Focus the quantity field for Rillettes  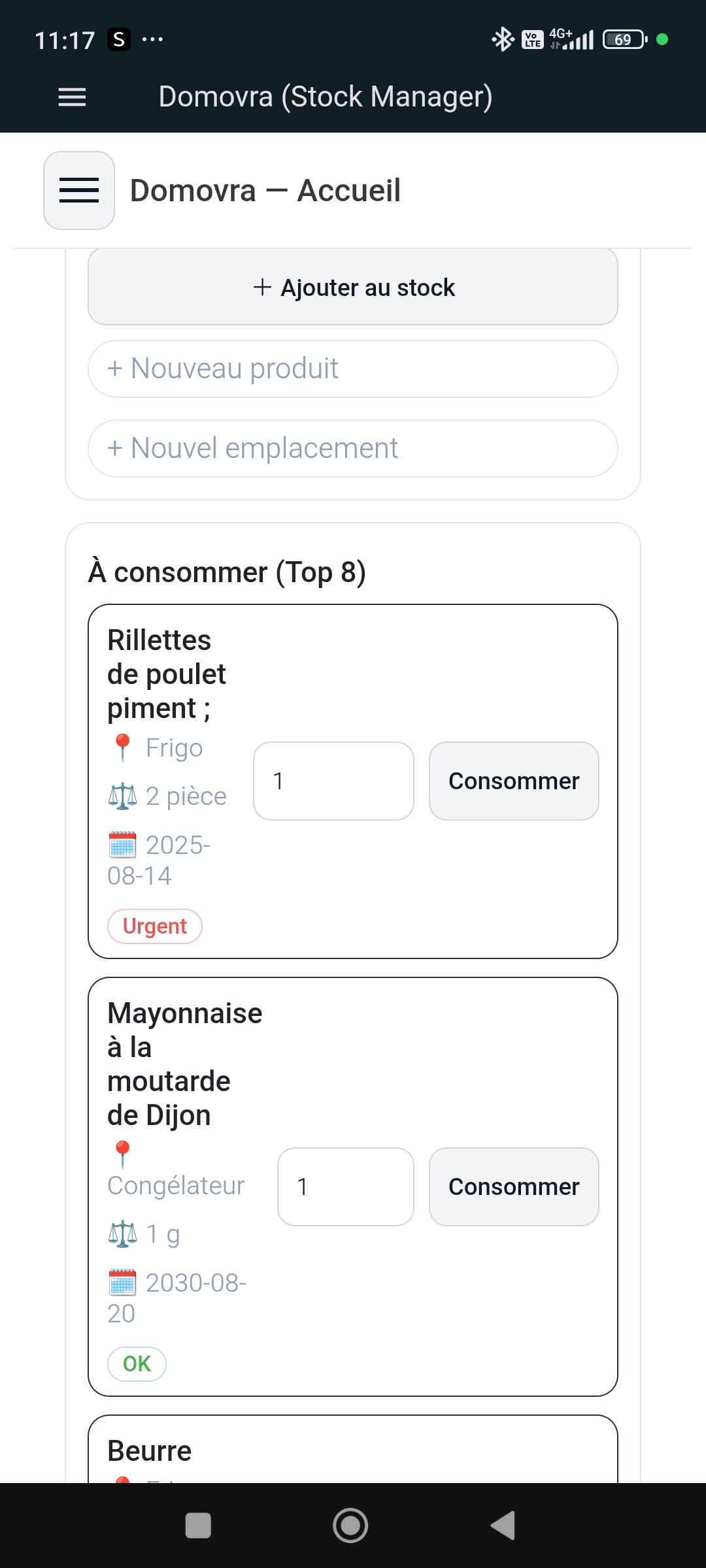click(333, 781)
